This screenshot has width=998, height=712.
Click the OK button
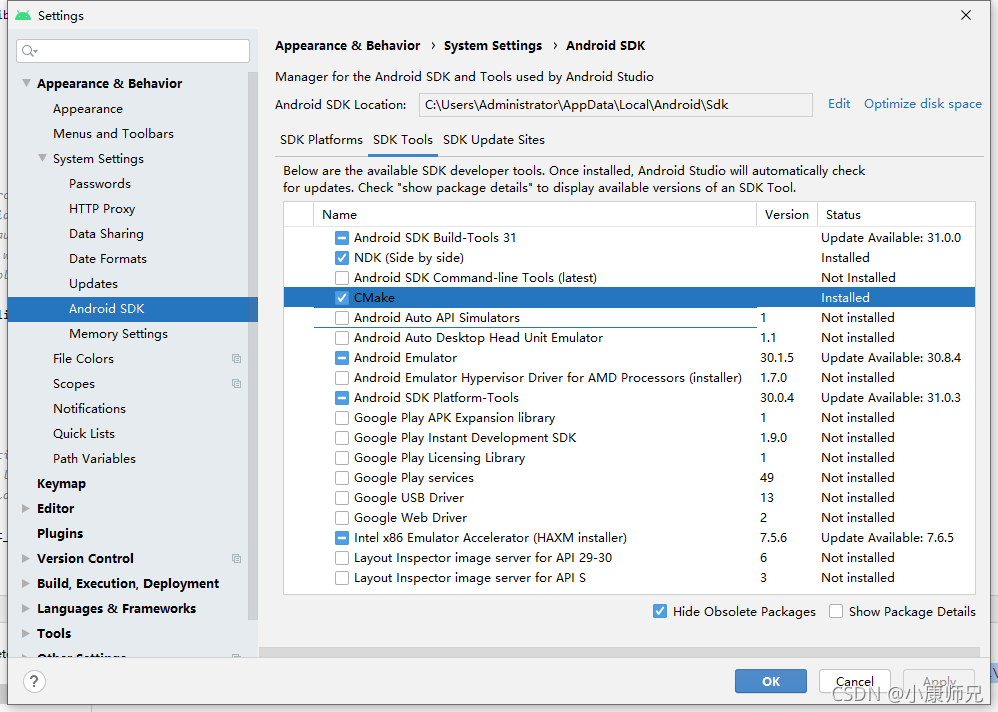[x=771, y=681]
